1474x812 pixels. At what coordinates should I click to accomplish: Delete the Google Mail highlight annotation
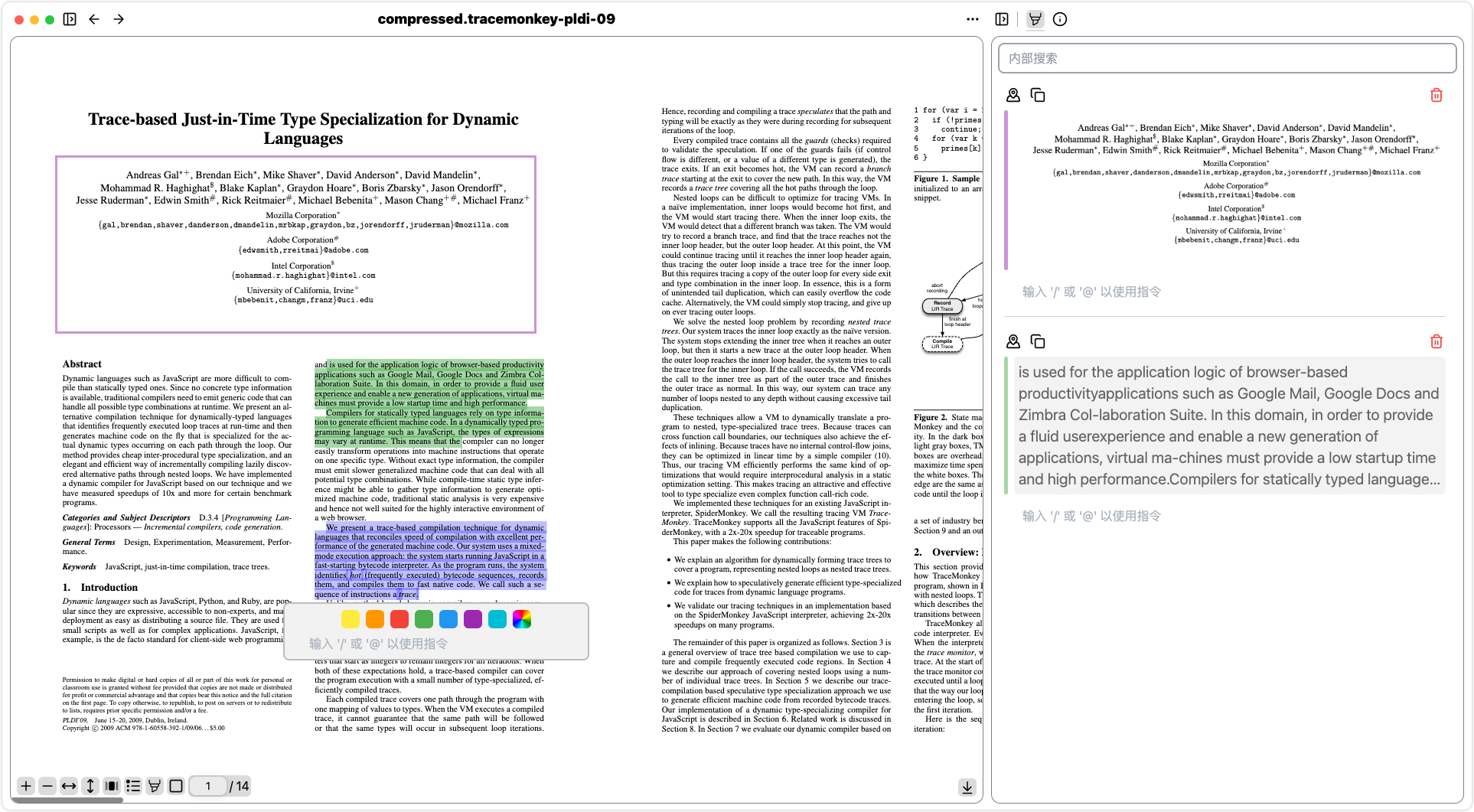tap(1436, 341)
